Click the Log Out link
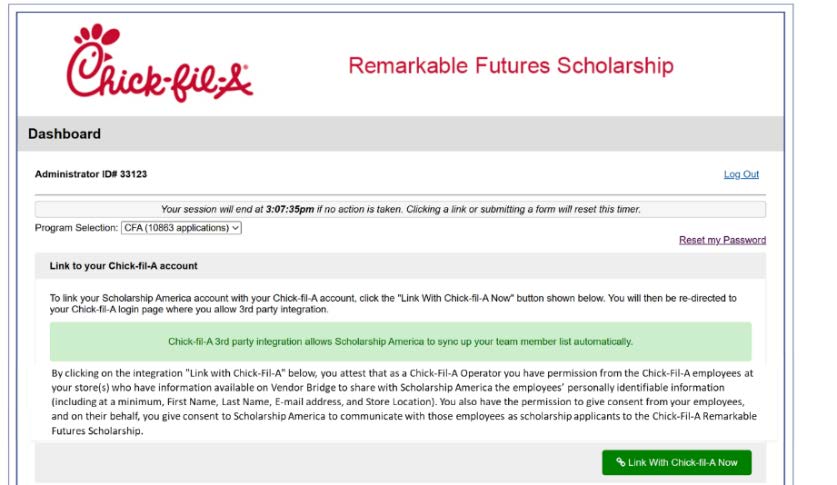837x485 pixels. 741,174
